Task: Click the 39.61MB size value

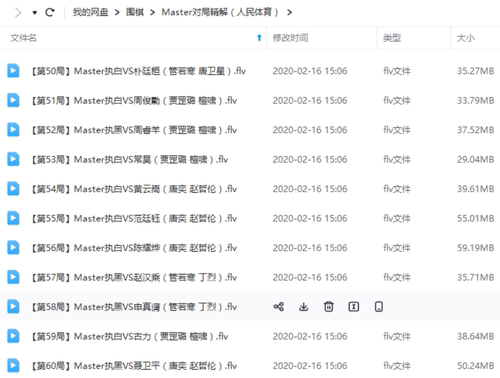Action: pyautogui.click(x=475, y=189)
